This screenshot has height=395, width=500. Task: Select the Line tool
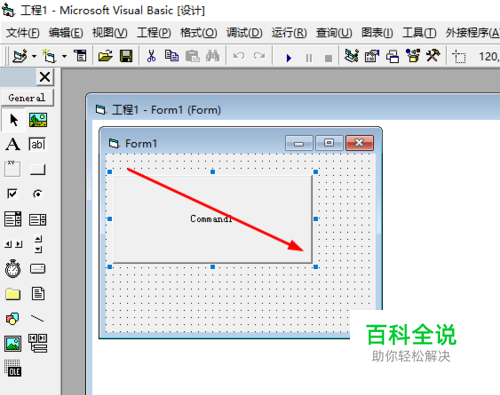[37, 319]
